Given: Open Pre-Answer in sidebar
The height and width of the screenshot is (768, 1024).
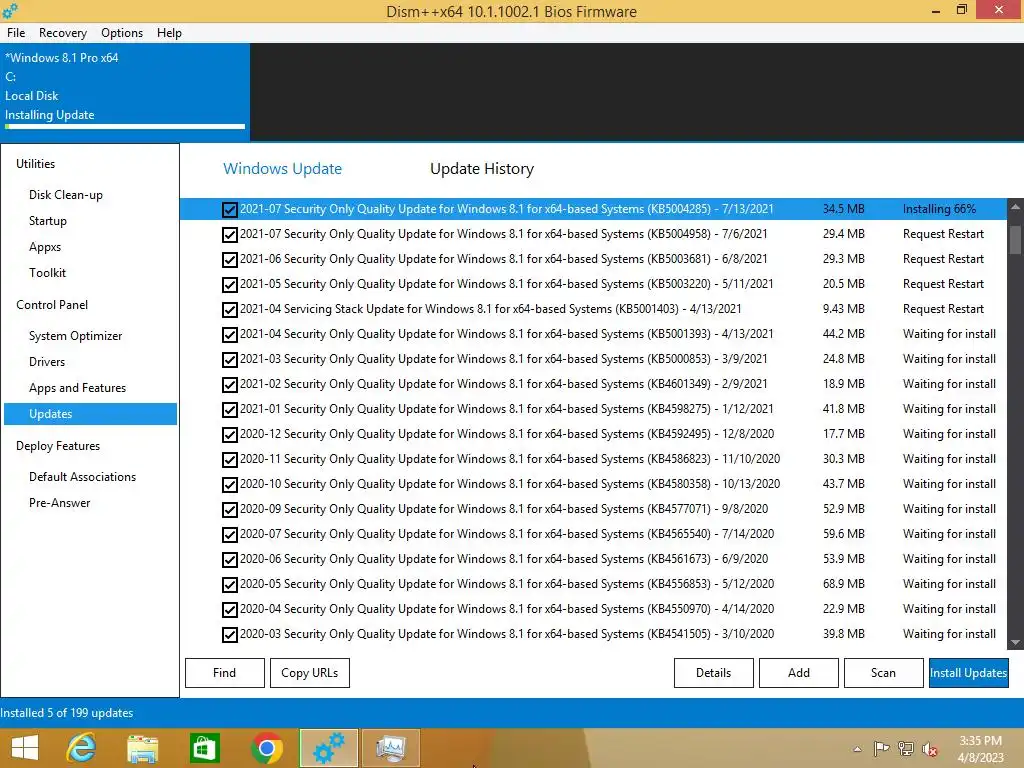Looking at the screenshot, I should pos(59,503).
